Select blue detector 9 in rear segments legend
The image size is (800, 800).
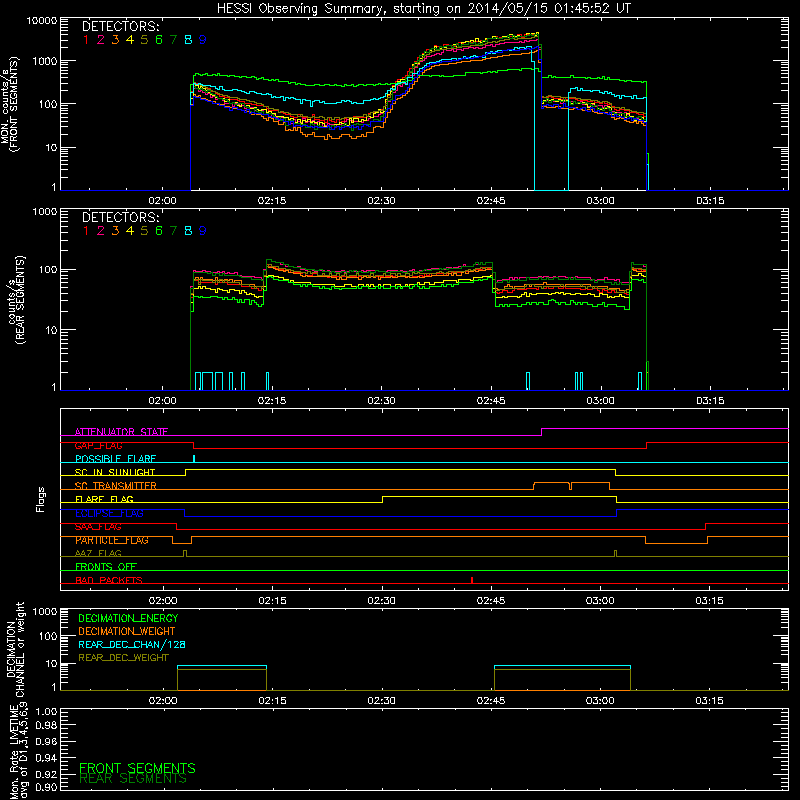(x=203, y=231)
